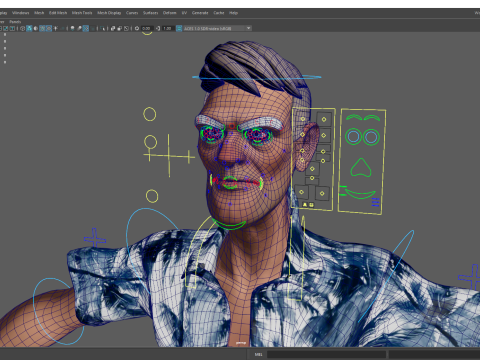
Task: Open the Mesh menu
Action: click(x=39, y=13)
